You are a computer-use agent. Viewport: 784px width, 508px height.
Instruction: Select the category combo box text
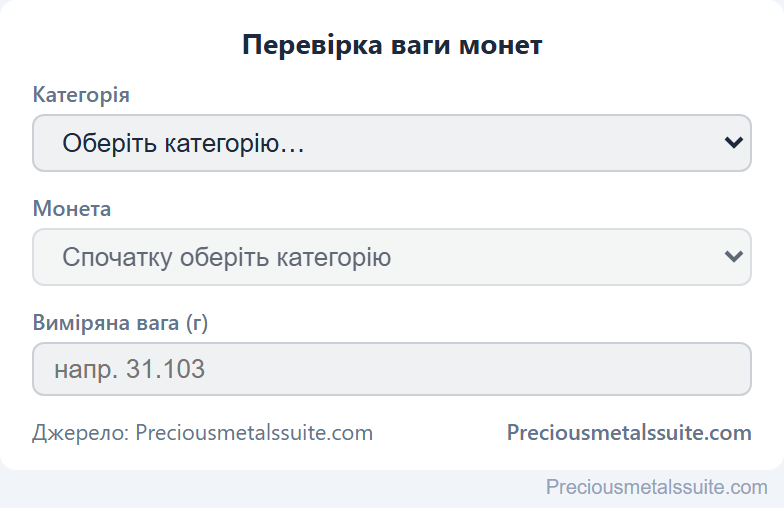(x=184, y=144)
